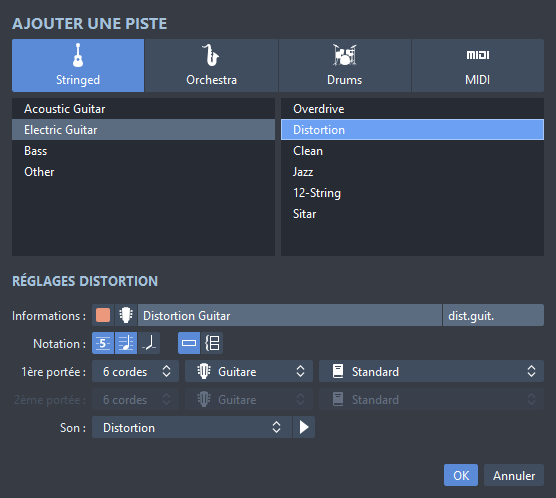Open the Guitare instrument type dropdown
Screen dimensions: 556x498
(x=249, y=371)
